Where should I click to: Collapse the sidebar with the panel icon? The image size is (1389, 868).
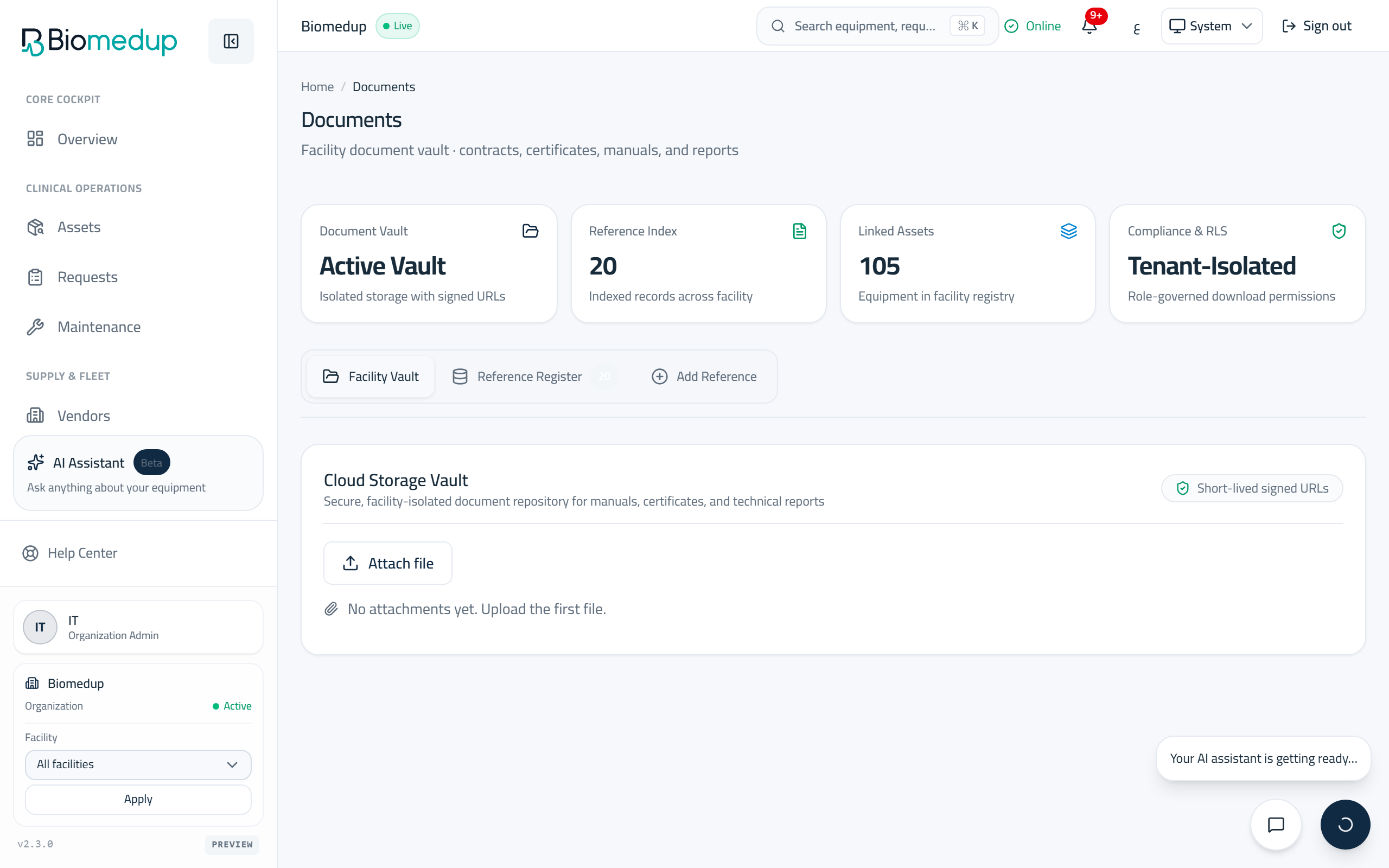231,41
